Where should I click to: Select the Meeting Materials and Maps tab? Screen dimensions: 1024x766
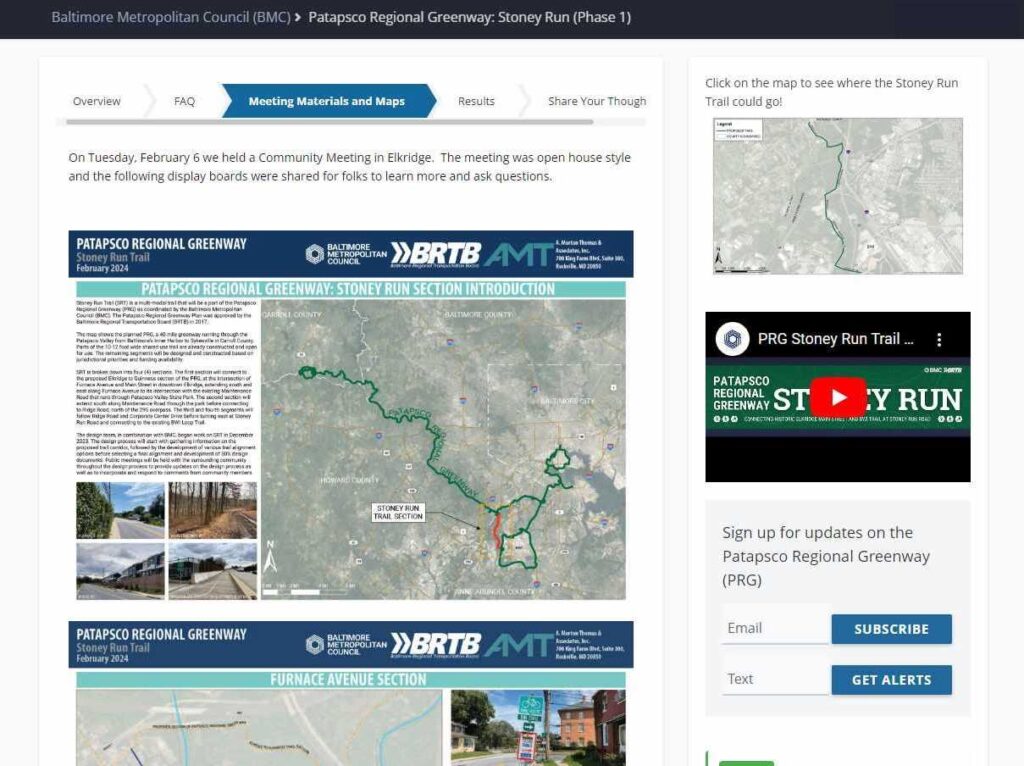[326, 101]
